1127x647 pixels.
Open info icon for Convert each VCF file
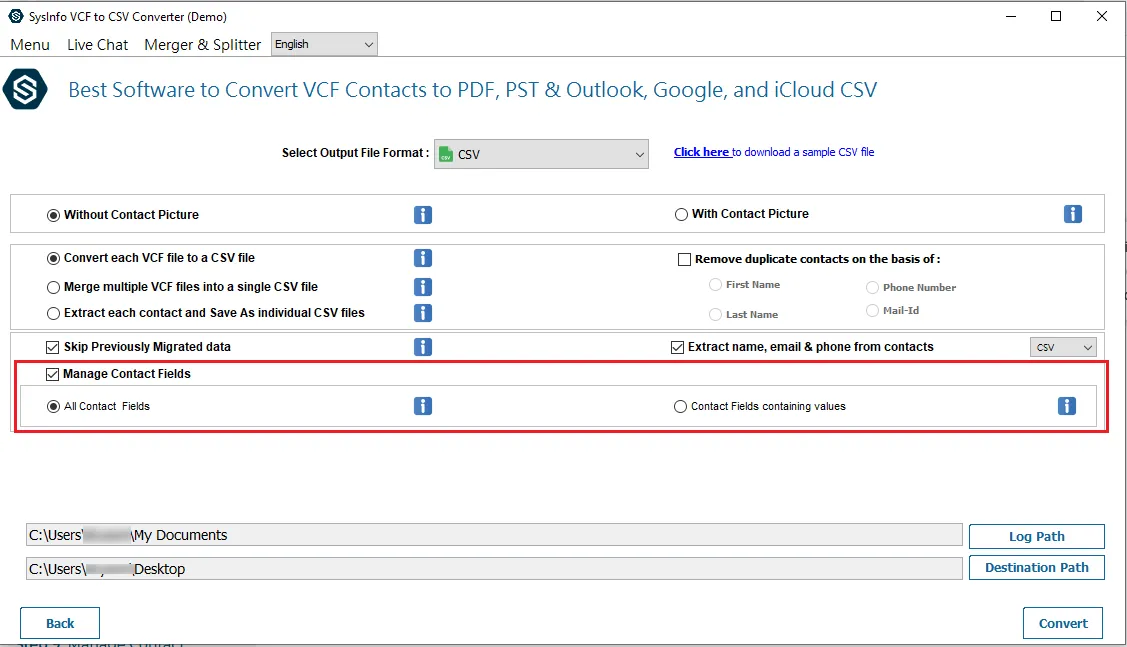423,258
